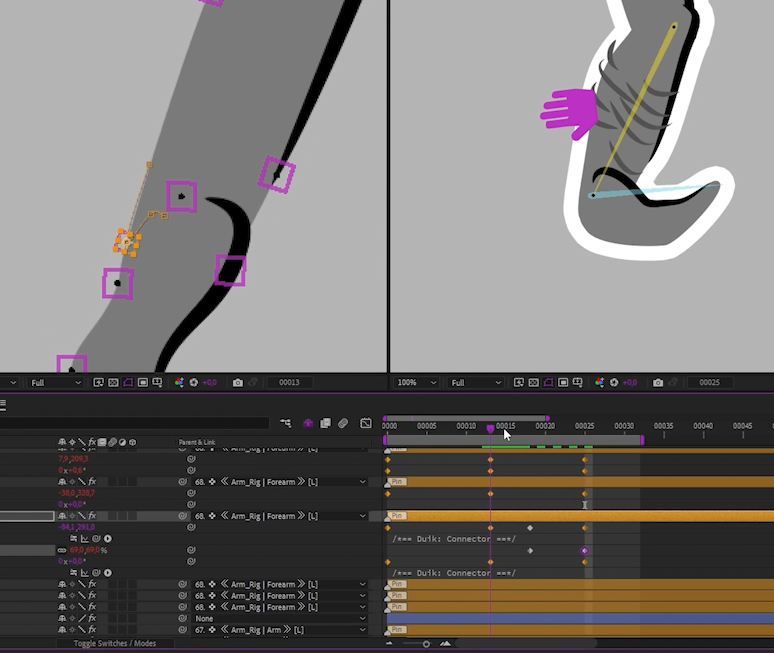Click the timeline zoom slider handle

(426, 643)
